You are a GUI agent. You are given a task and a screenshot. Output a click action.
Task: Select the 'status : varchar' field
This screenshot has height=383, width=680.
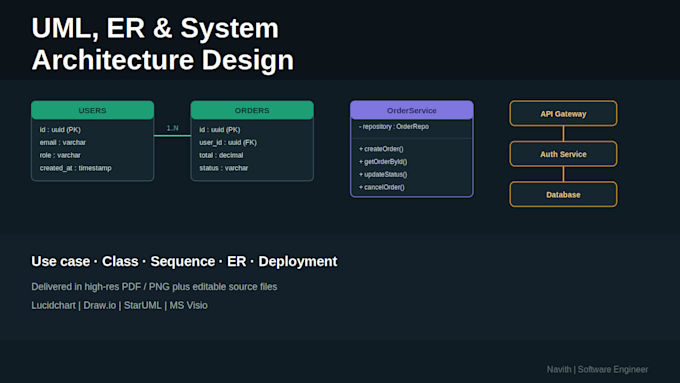[224, 168]
